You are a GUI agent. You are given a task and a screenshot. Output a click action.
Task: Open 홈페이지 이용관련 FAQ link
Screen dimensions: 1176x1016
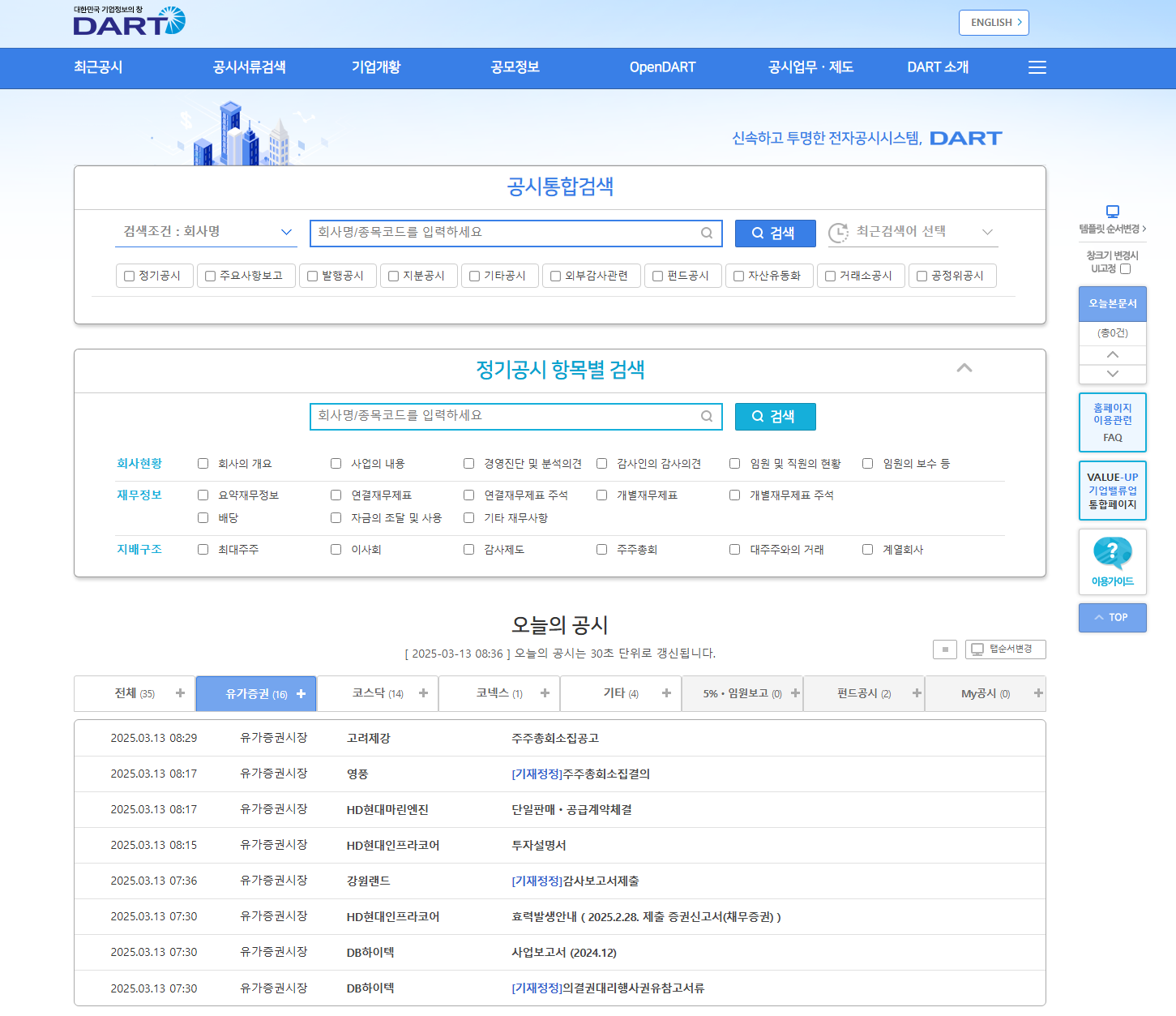coord(1113,422)
